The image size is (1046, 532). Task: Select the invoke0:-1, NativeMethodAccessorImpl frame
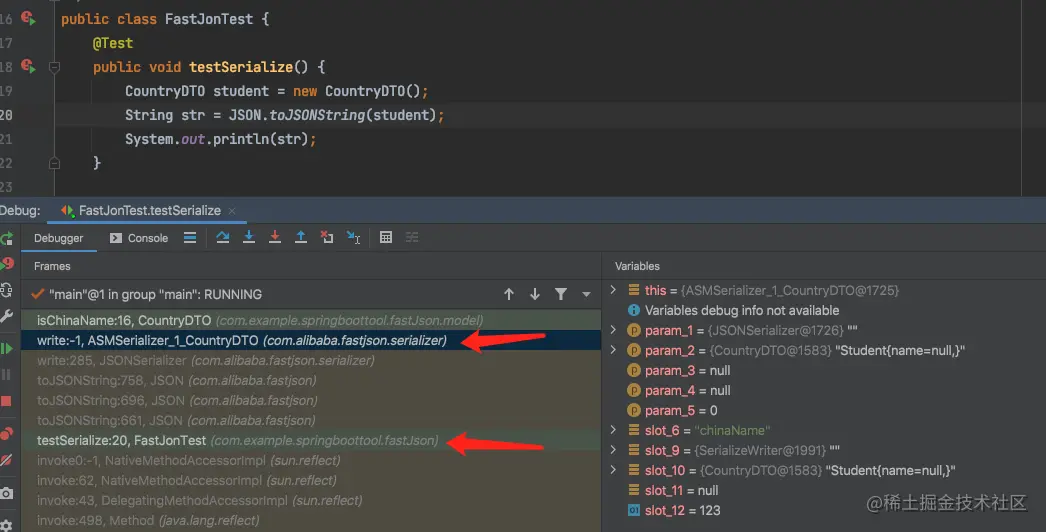coord(311,461)
